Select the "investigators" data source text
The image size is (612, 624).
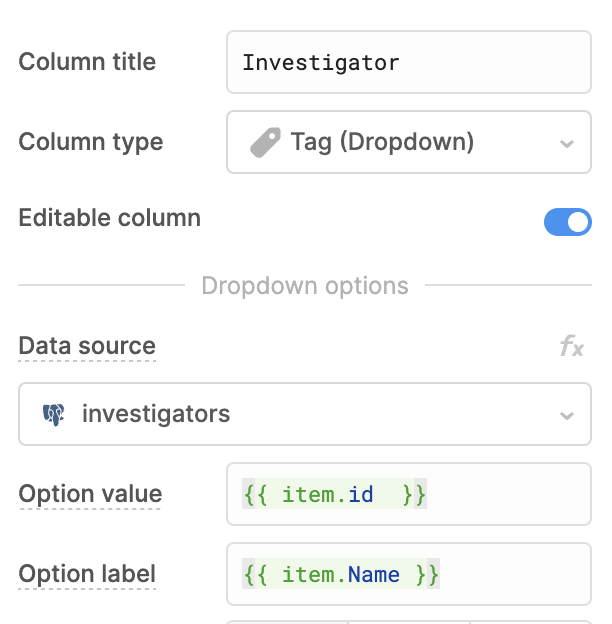coord(156,414)
